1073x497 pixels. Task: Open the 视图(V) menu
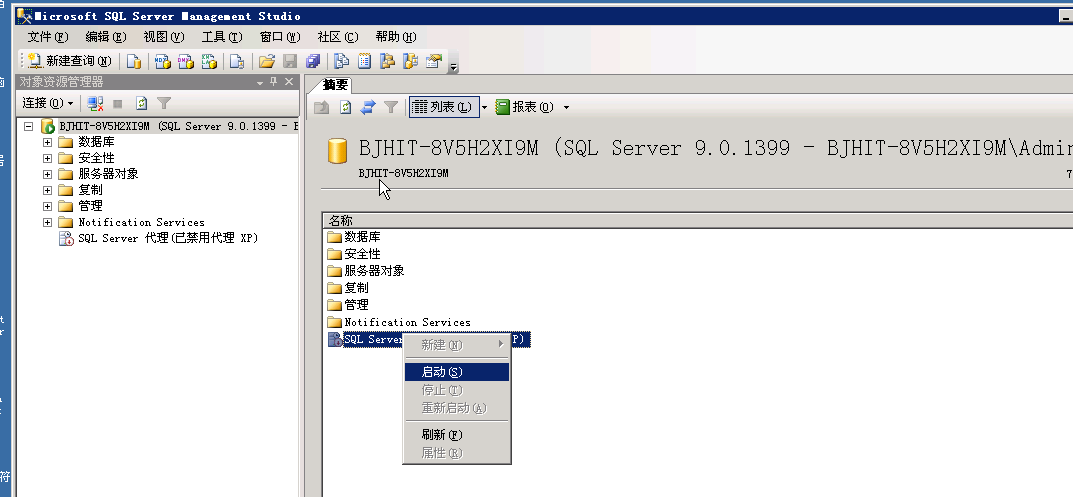pyautogui.click(x=164, y=37)
